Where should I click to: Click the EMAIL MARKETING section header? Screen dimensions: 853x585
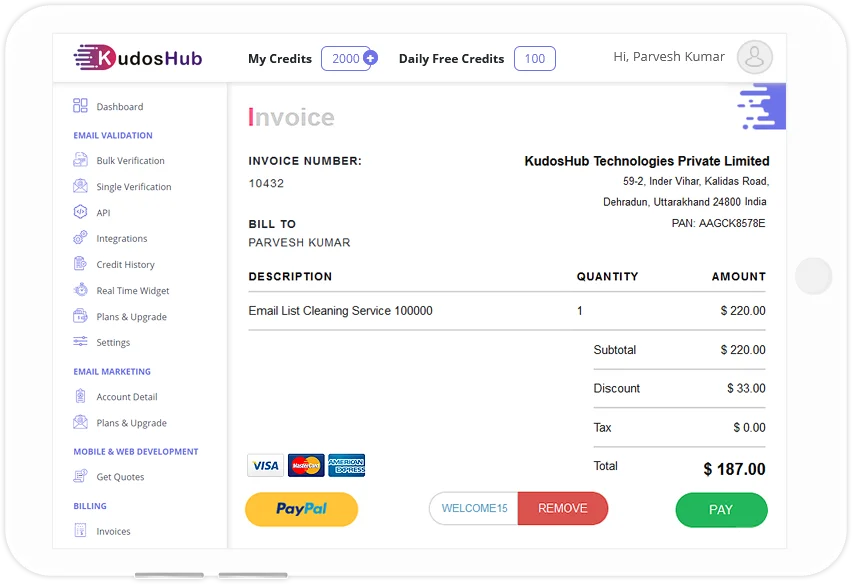point(112,371)
